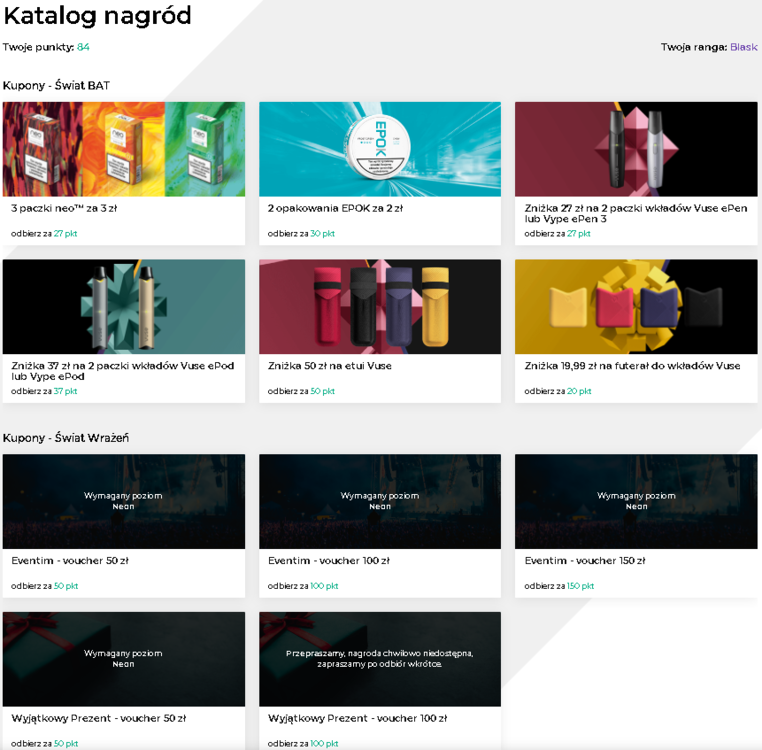Click the 'Kupony - Świat Wrażeń' section heading
The image size is (762, 750).
(66, 438)
